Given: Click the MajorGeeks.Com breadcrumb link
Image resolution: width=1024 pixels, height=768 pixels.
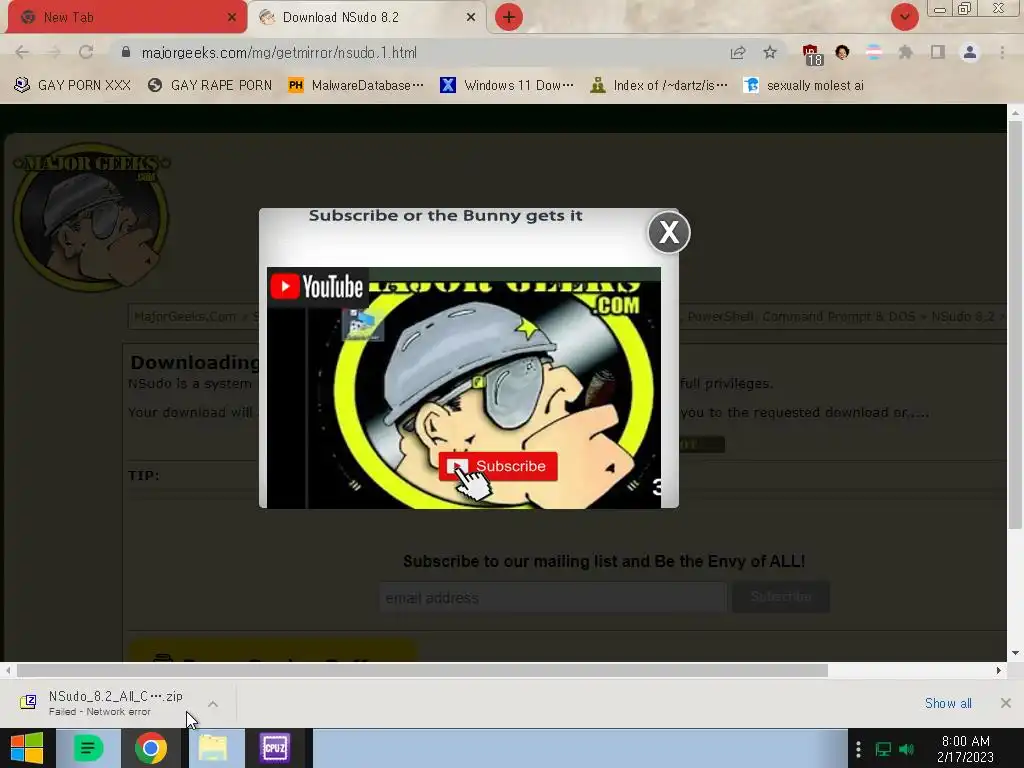Looking at the screenshot, I should [x=185, y=317].
